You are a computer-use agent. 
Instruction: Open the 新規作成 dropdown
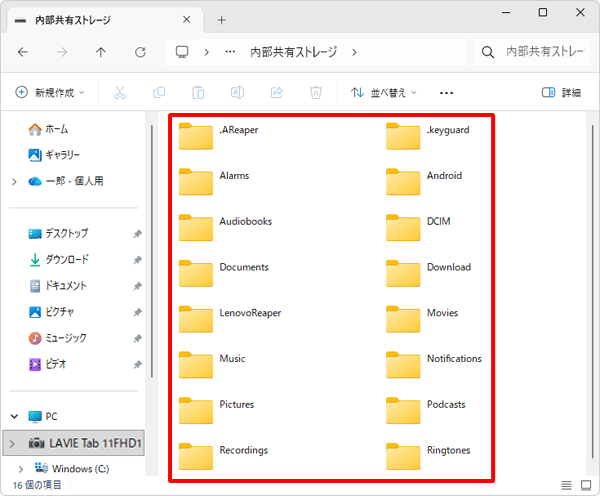click(x=50, y=93)
